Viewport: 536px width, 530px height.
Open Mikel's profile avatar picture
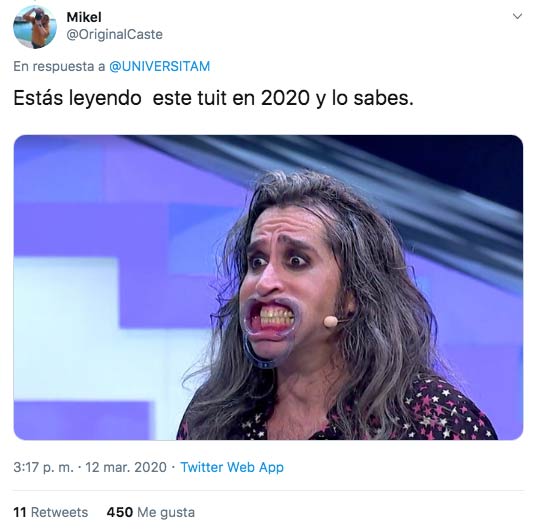pos(35,27)
